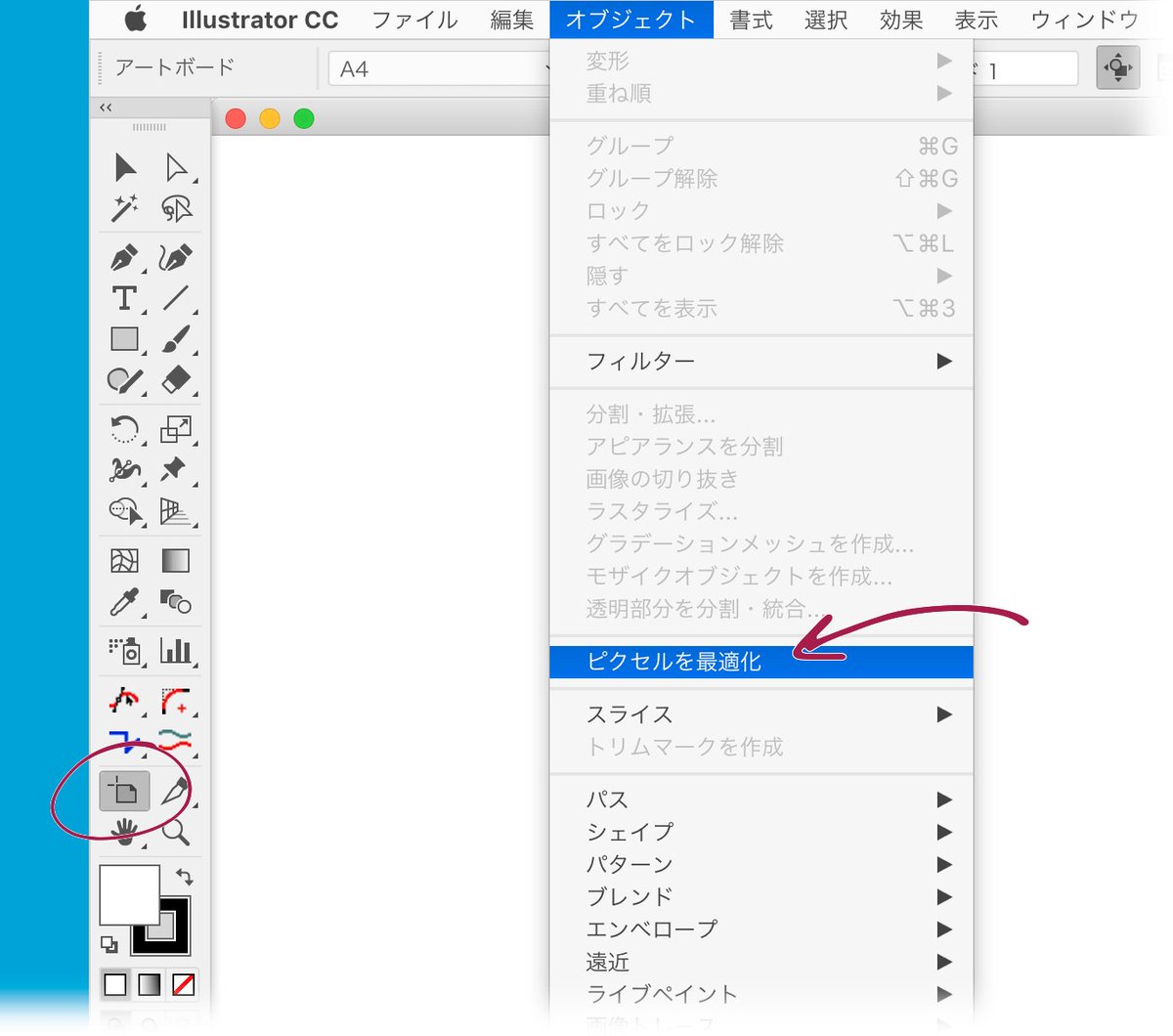Click the move artwork with artboard button
1173x1036 pixels.
tap(1118, 68)
